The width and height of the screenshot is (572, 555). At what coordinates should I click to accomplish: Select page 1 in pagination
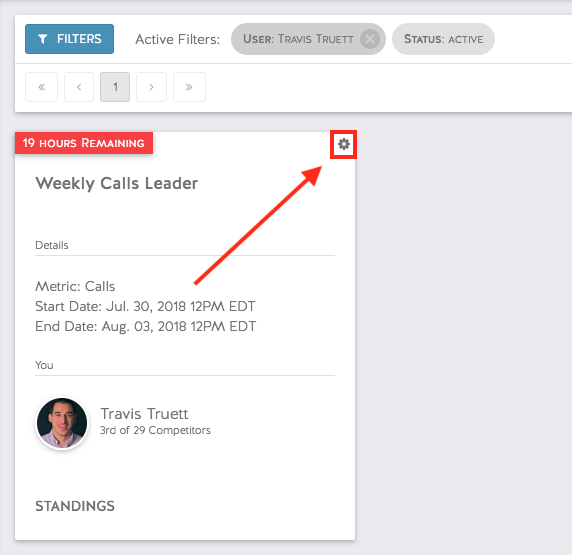click(115, 87)
